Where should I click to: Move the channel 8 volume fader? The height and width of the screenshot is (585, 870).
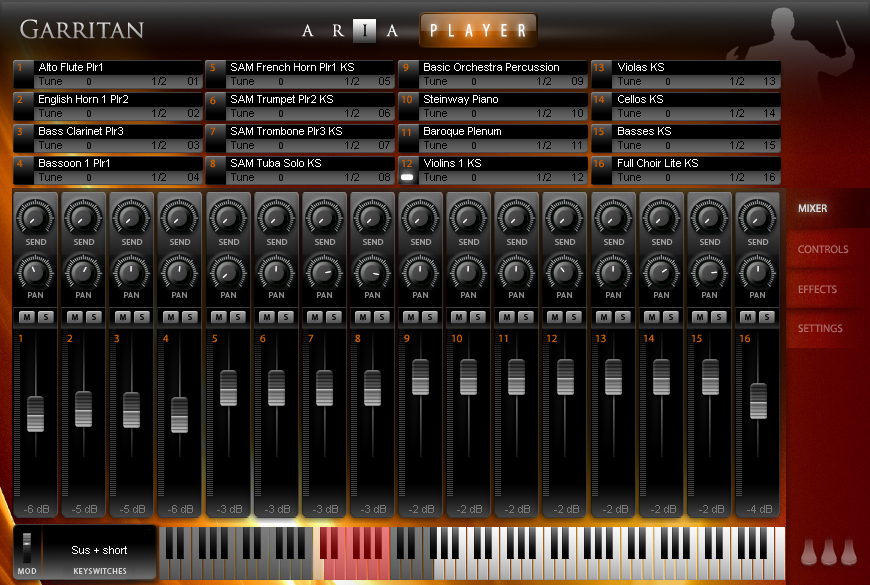372,388
